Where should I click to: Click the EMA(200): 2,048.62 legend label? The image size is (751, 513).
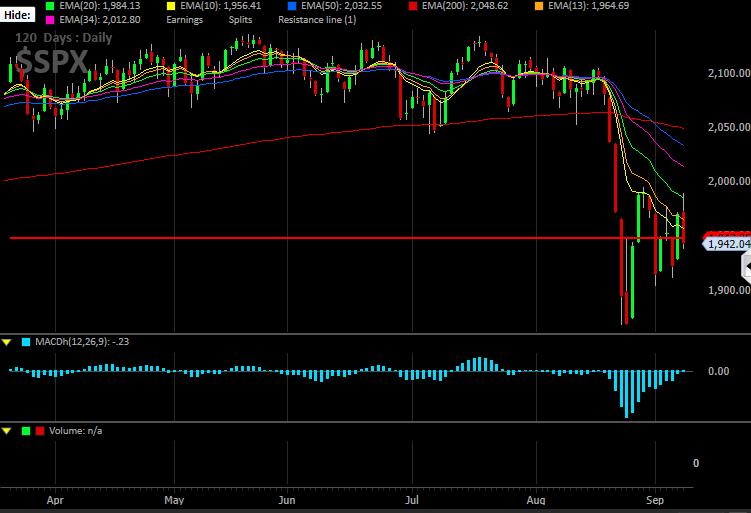pos(465,6)
